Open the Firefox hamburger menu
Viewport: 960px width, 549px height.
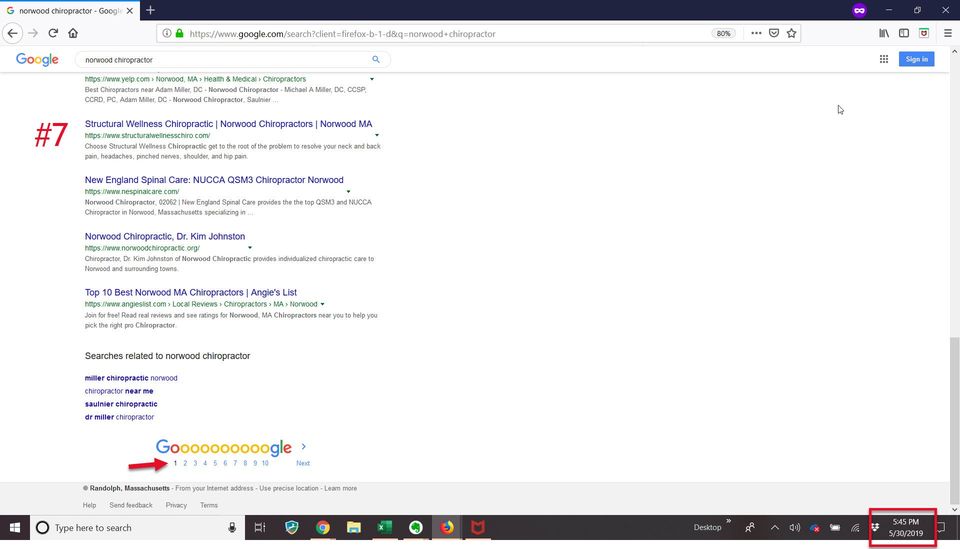[948, 34]
